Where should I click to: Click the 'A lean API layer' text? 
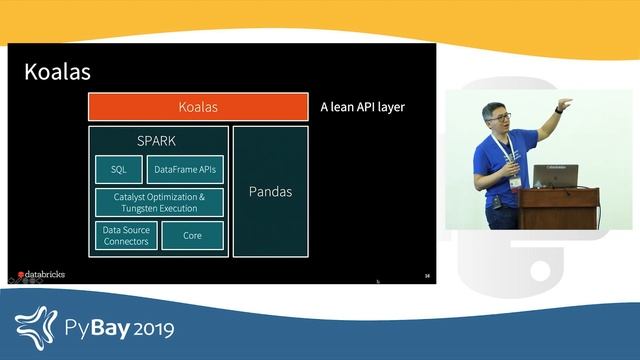(x=362, y=107)
